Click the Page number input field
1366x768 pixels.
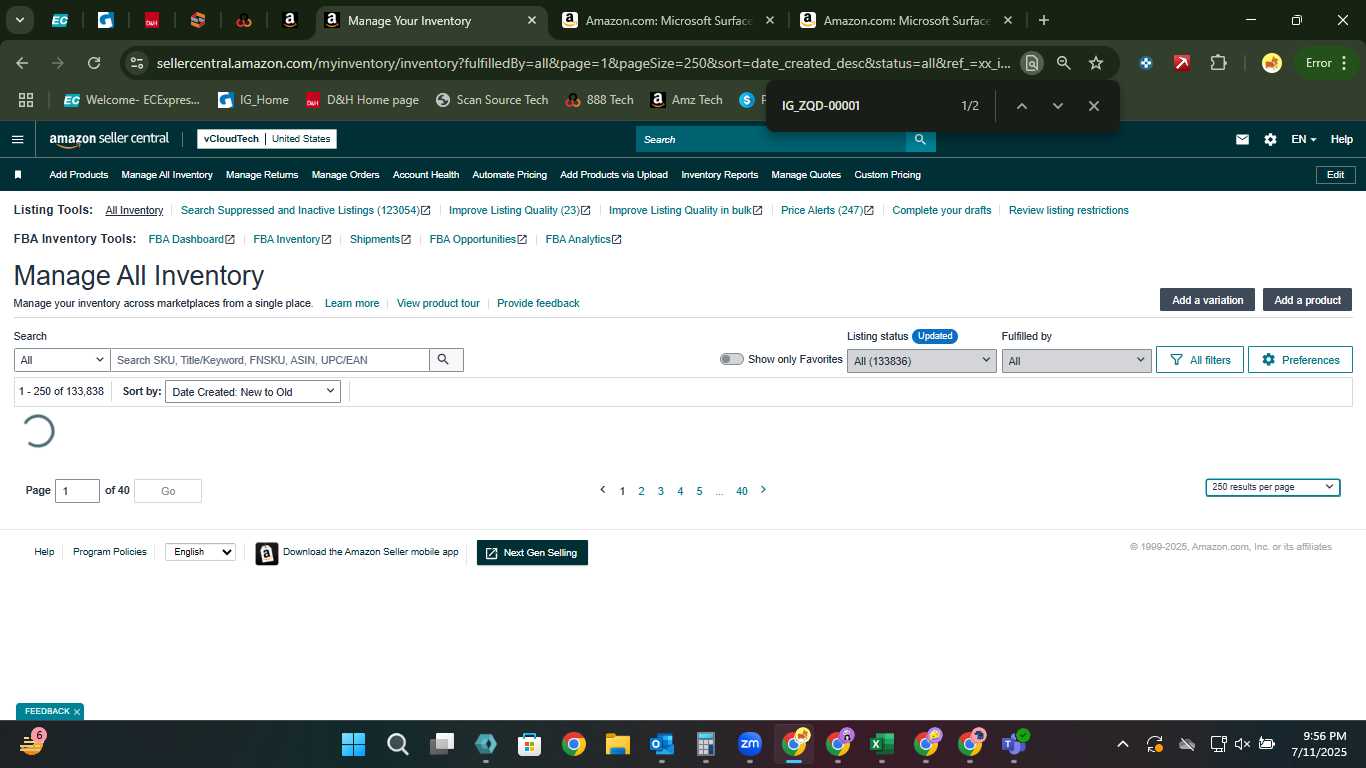pyautogui.click(x=77, y=491)
